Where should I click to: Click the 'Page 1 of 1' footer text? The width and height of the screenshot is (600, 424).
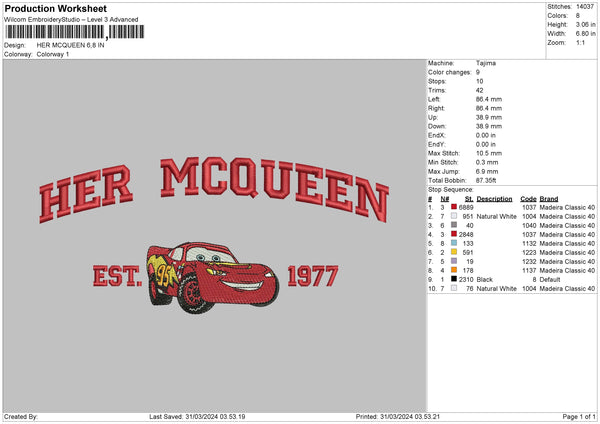[579, 416]
